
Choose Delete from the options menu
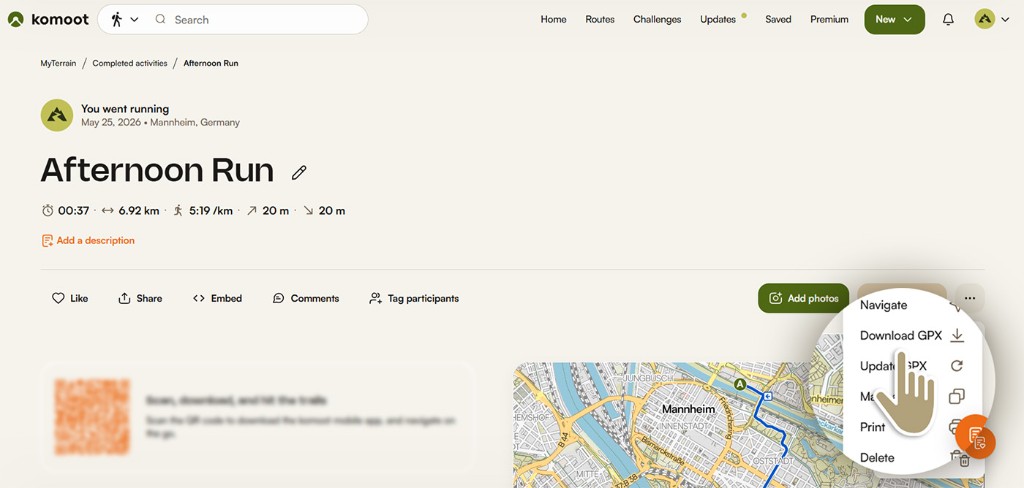click(x=877, y=458)
